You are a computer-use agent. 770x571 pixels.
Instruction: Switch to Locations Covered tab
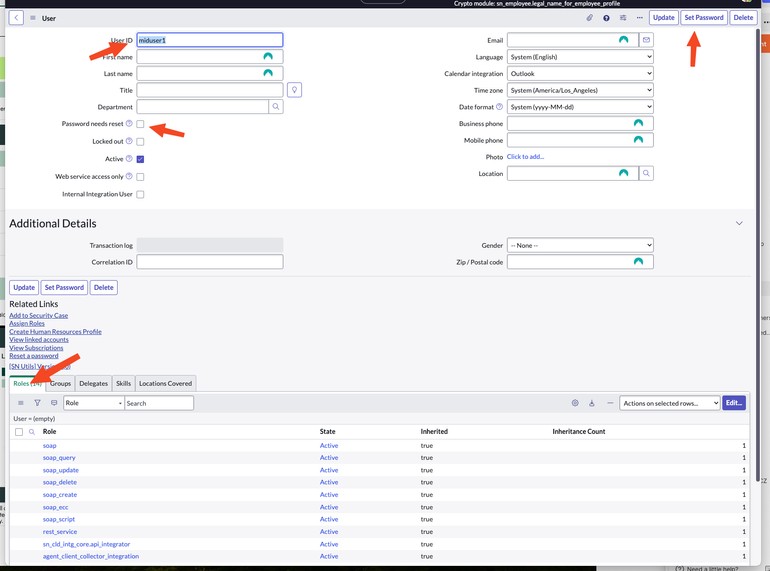pyautogui.click(x=165, y=383)
